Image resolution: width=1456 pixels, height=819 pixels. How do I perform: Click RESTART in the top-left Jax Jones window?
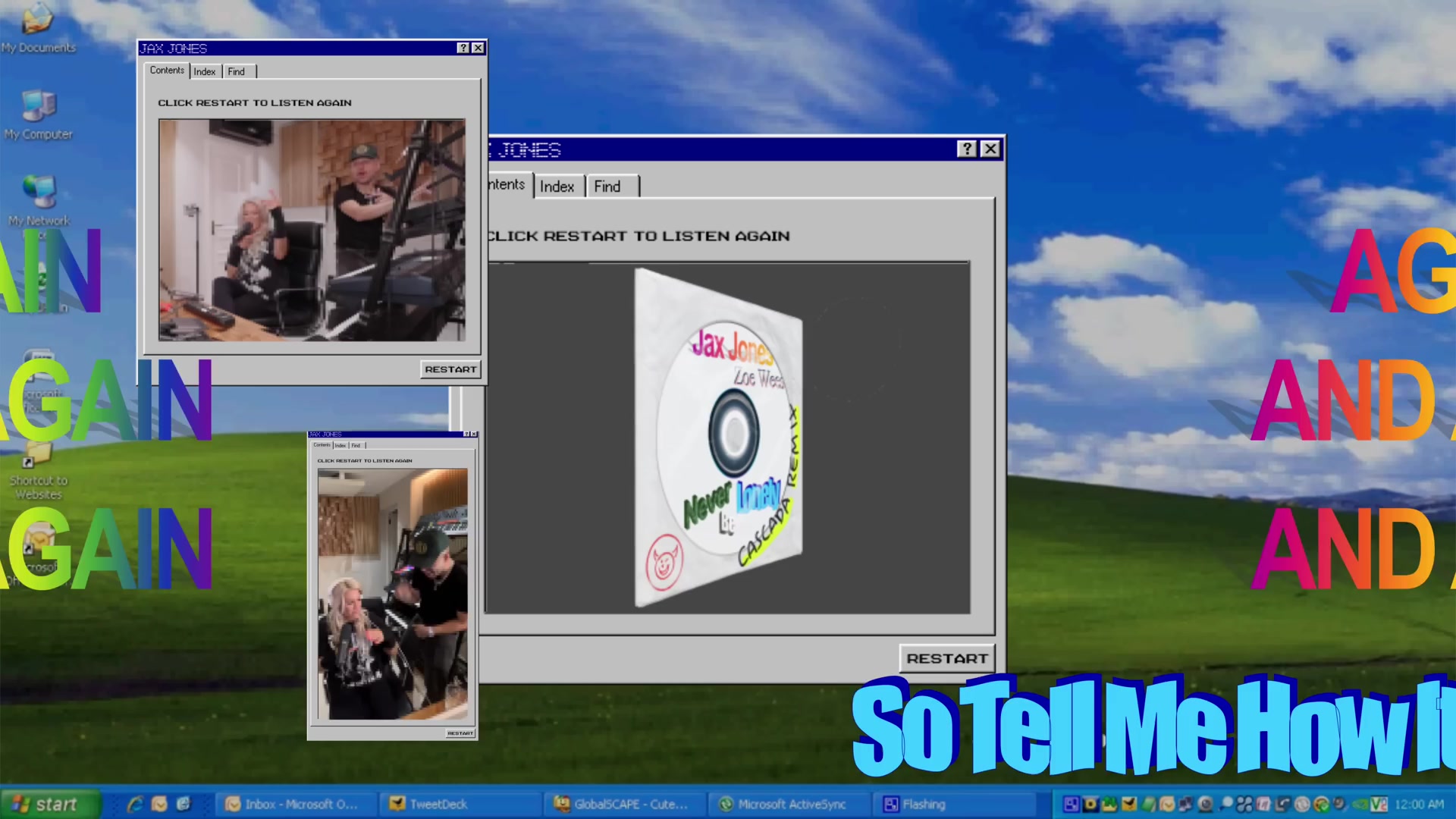(x=450, y=369)
